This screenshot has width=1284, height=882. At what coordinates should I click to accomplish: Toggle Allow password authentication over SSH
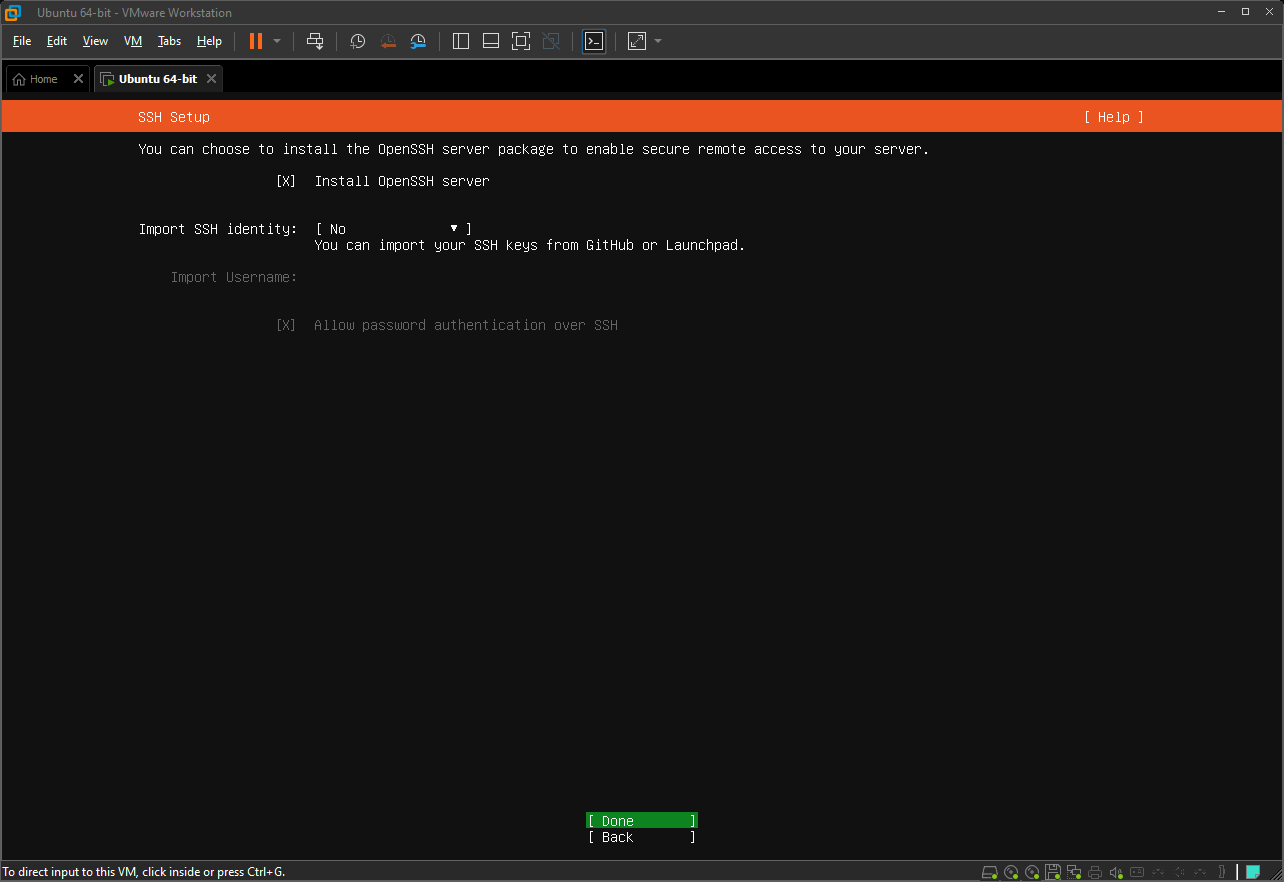point(286,325)
